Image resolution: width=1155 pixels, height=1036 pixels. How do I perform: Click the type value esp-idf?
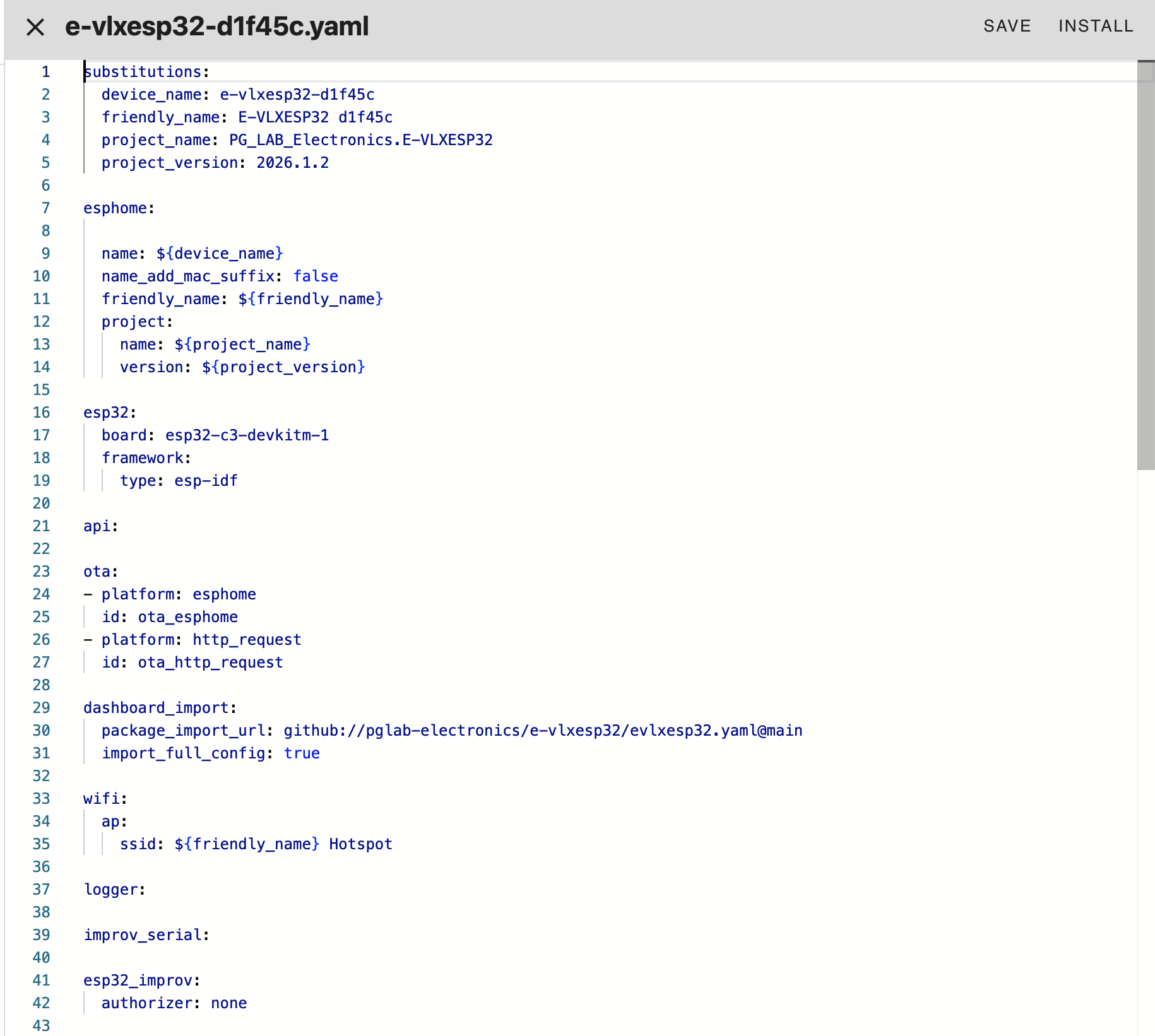[206, 481]
